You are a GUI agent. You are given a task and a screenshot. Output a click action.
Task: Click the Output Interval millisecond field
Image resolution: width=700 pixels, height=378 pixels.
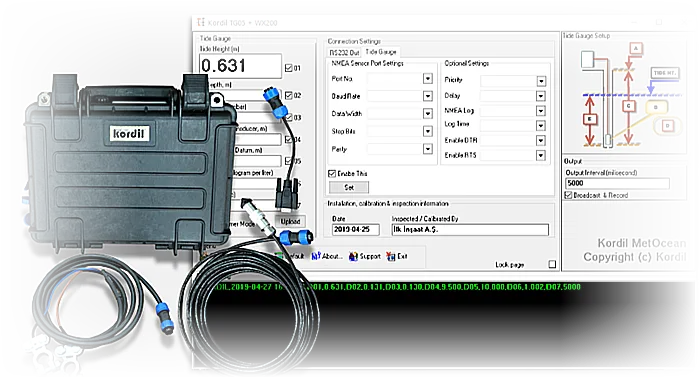pos(617,183)
